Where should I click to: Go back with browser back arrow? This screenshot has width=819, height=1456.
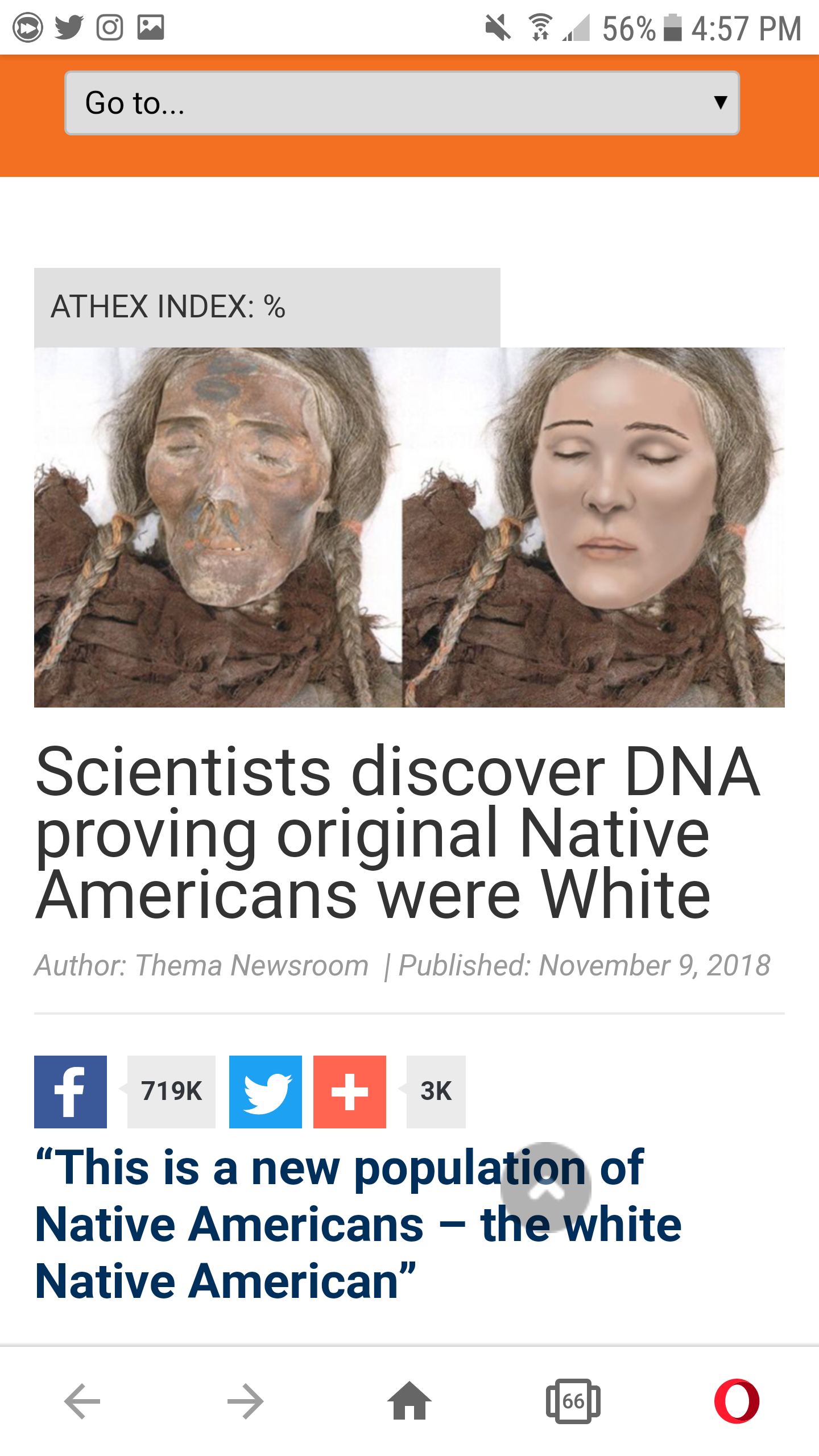82,1401
